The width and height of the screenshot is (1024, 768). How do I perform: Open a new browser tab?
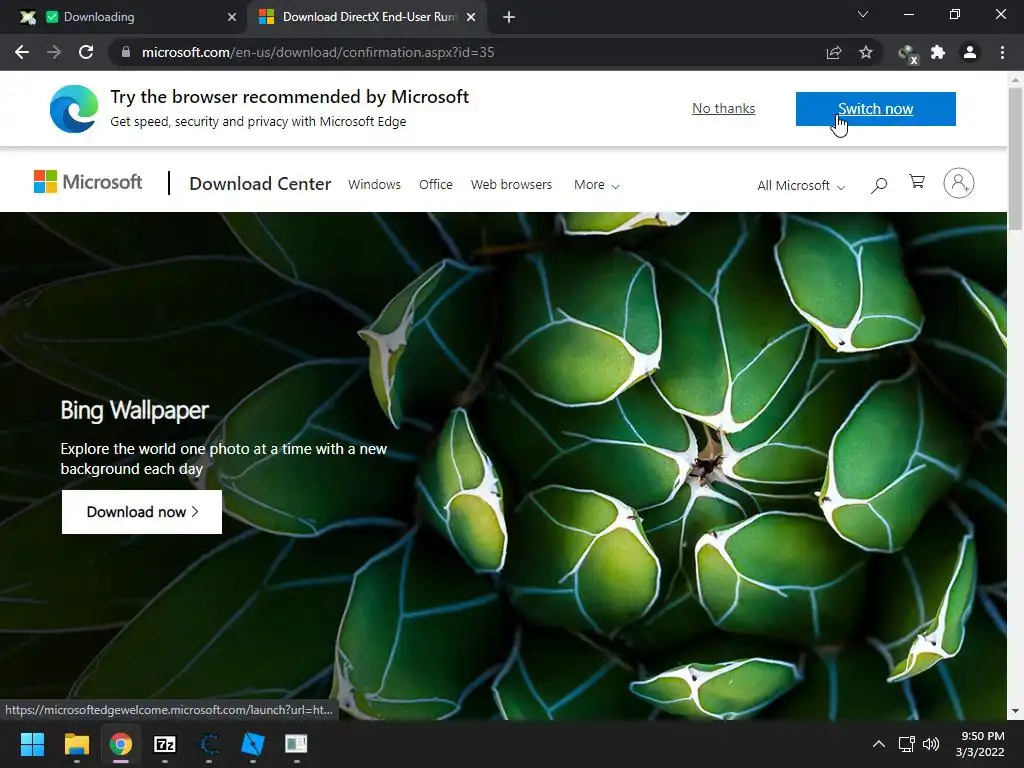509,17
